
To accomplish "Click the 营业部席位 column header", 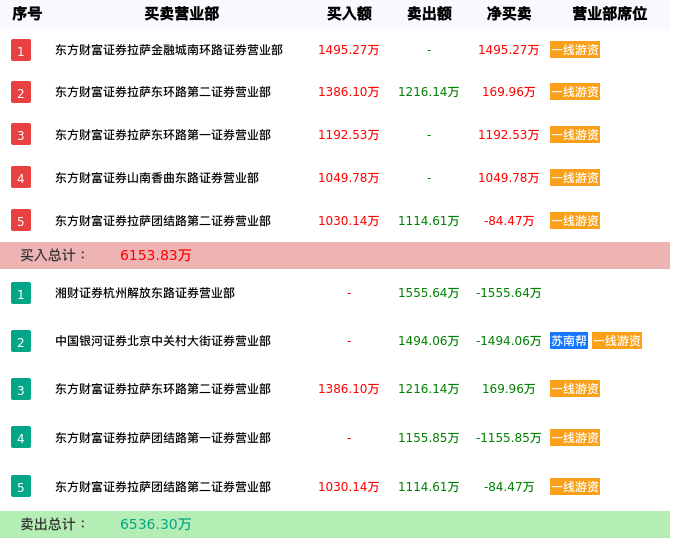I will 609,14.
